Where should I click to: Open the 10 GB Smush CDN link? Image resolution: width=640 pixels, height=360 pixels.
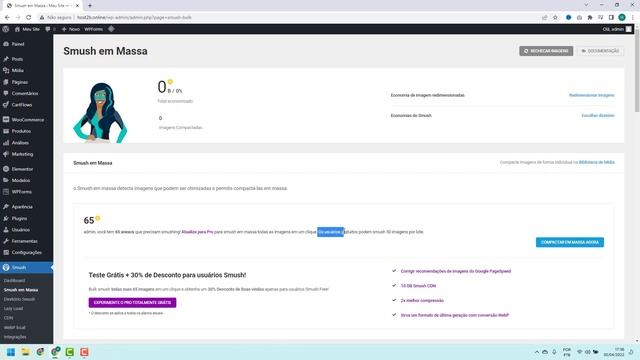click(x=418, y=286)
